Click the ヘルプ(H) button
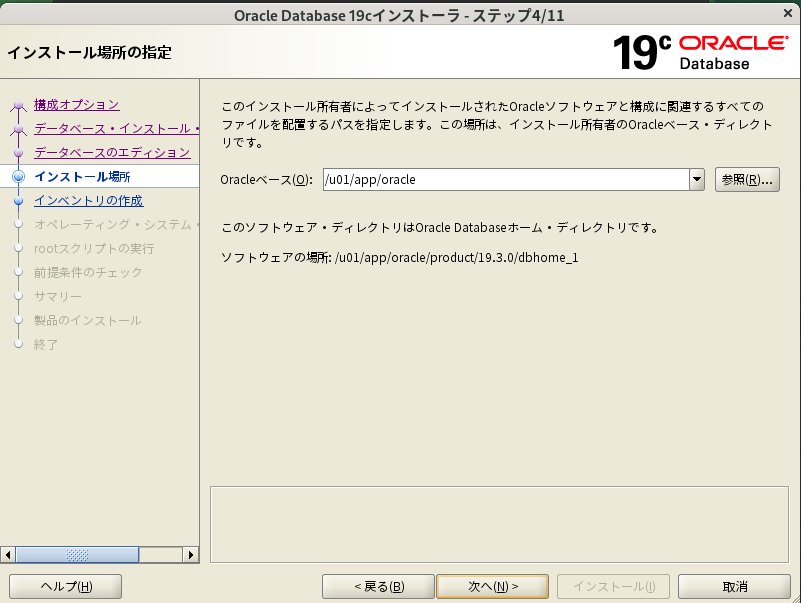Image resolution: width=801 pixels, height=603 pixels. tap(65, 586)
